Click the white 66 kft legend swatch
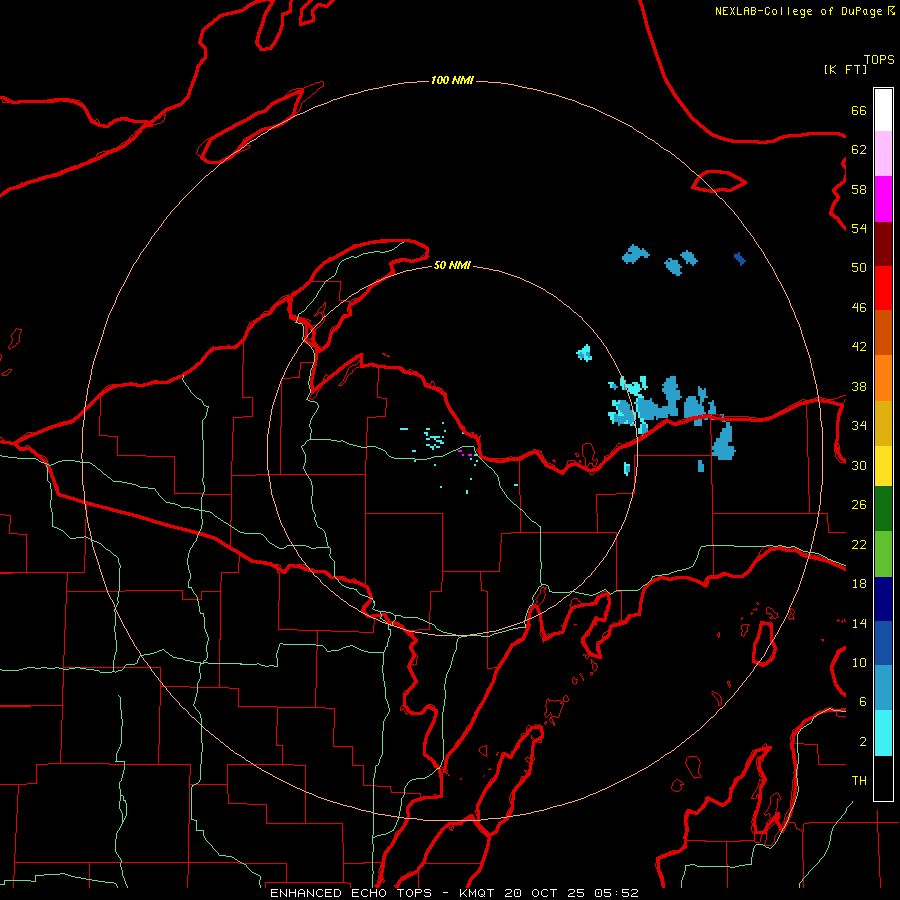 pyautogui.click(x=883, y=110)
